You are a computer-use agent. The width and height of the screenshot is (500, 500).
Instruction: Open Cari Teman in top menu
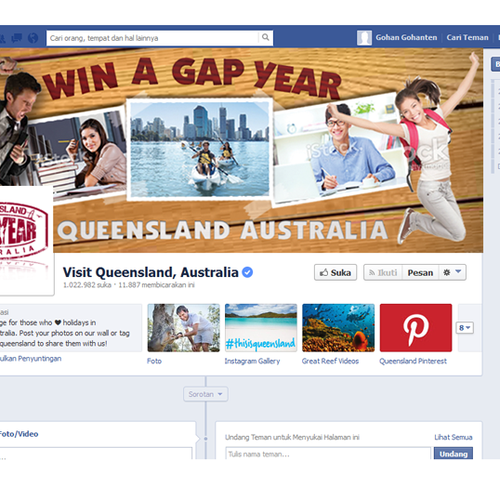point(467,37)
